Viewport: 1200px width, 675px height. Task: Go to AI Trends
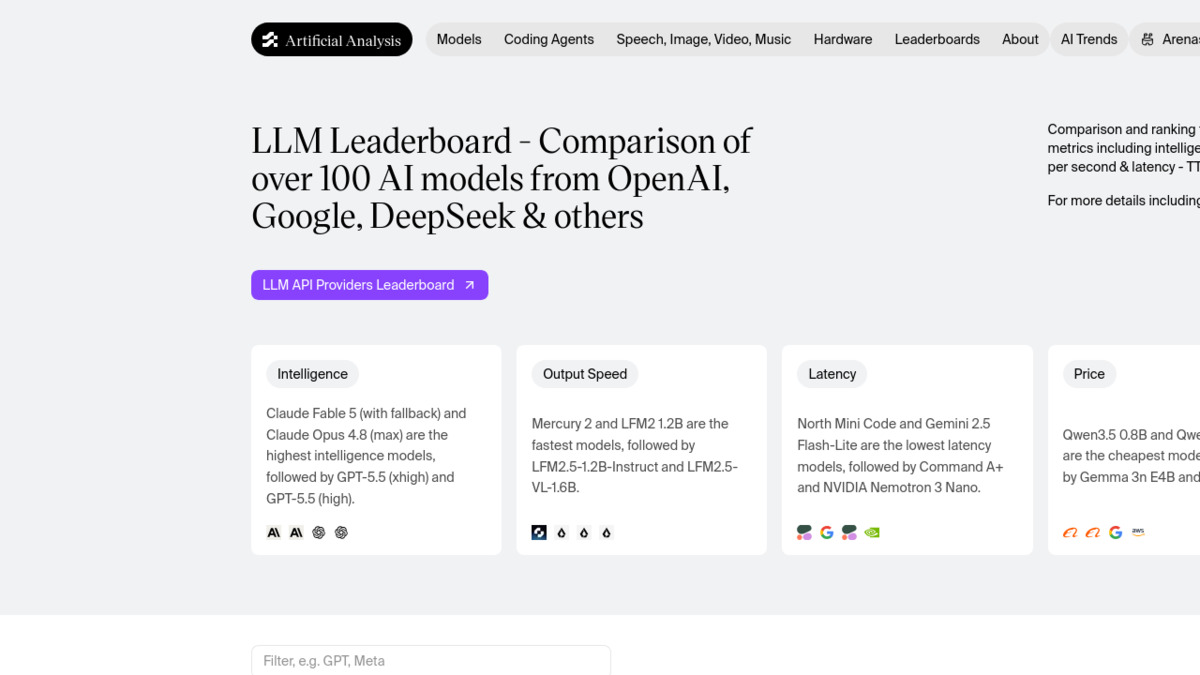pyautogui.click(x=1089, y=40)
